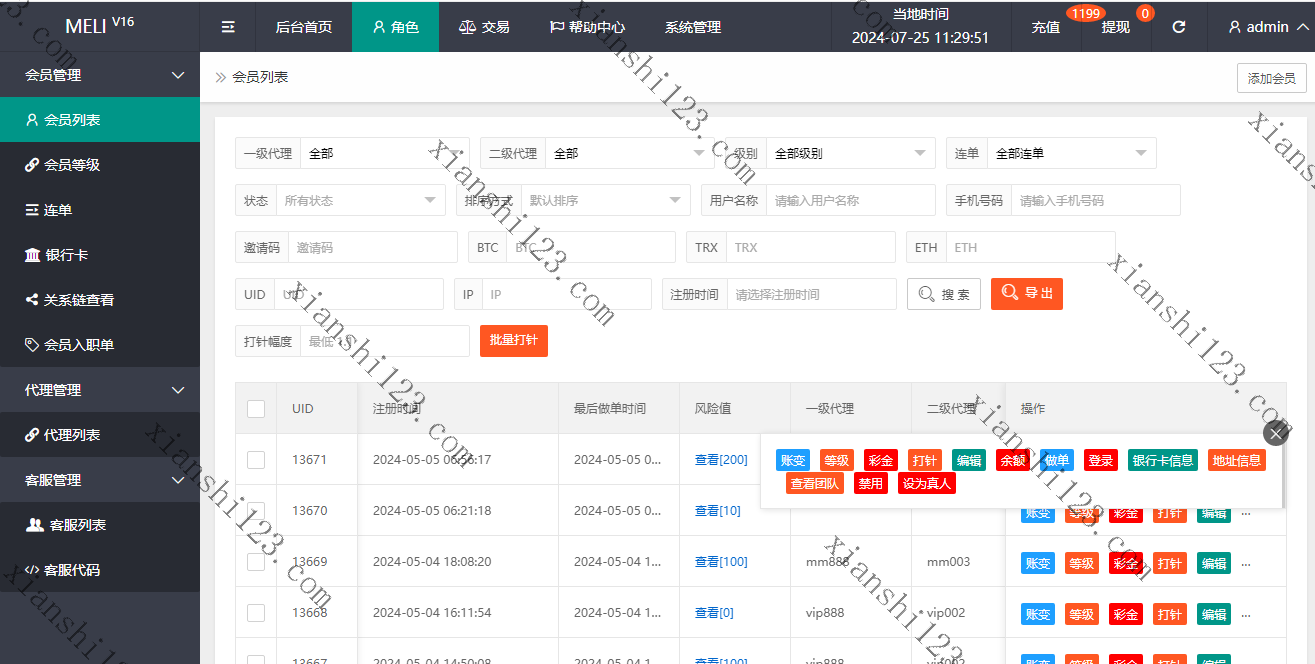
Task: Check the box for UID 13671
Action: point(256,460)
